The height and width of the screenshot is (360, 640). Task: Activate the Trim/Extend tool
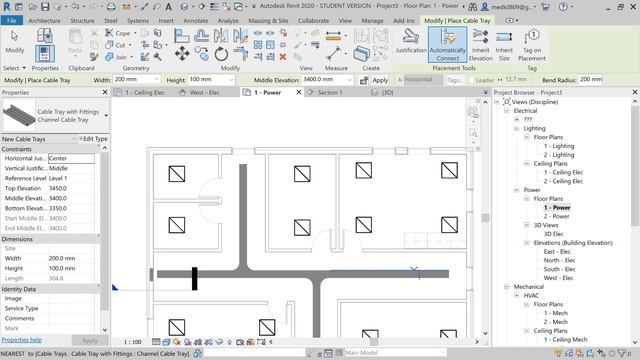pos(240,53)
